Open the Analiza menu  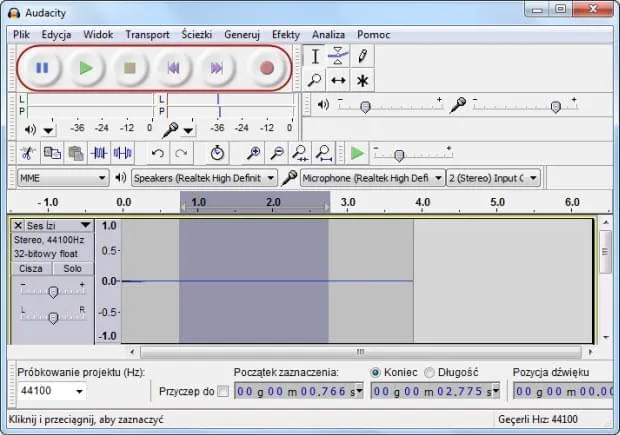[x=328, y=35]
